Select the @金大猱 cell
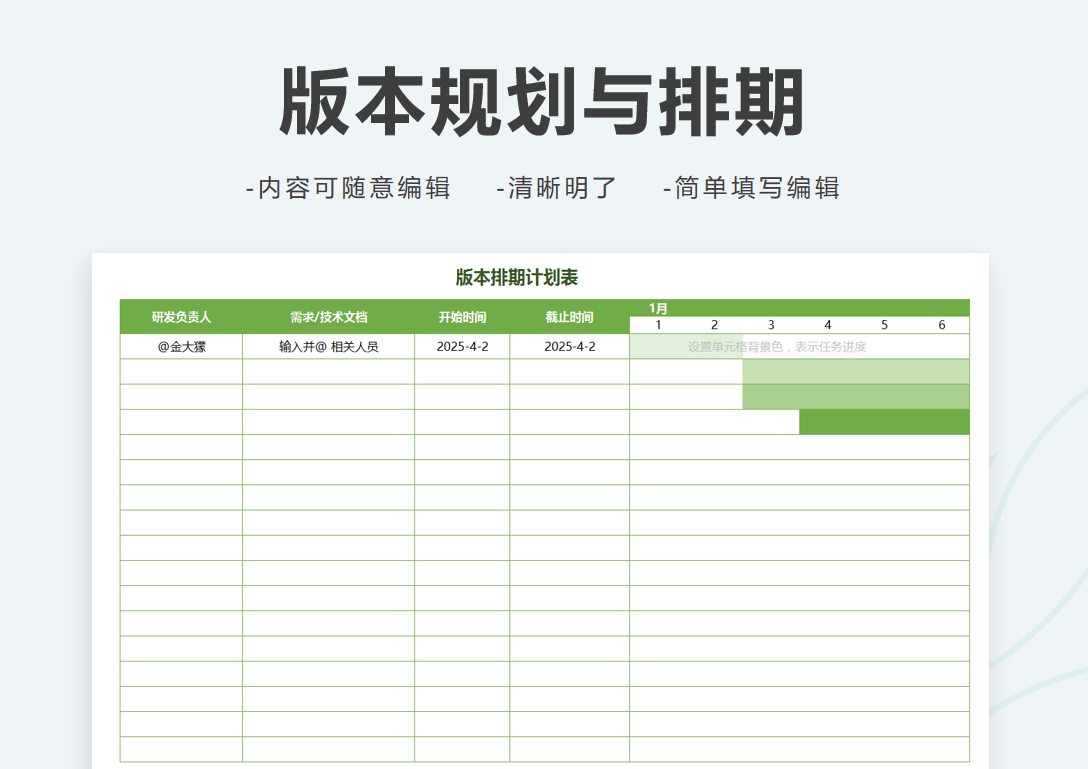The height and width of the screenshot is (769, 1088). [x=181, y=347]
